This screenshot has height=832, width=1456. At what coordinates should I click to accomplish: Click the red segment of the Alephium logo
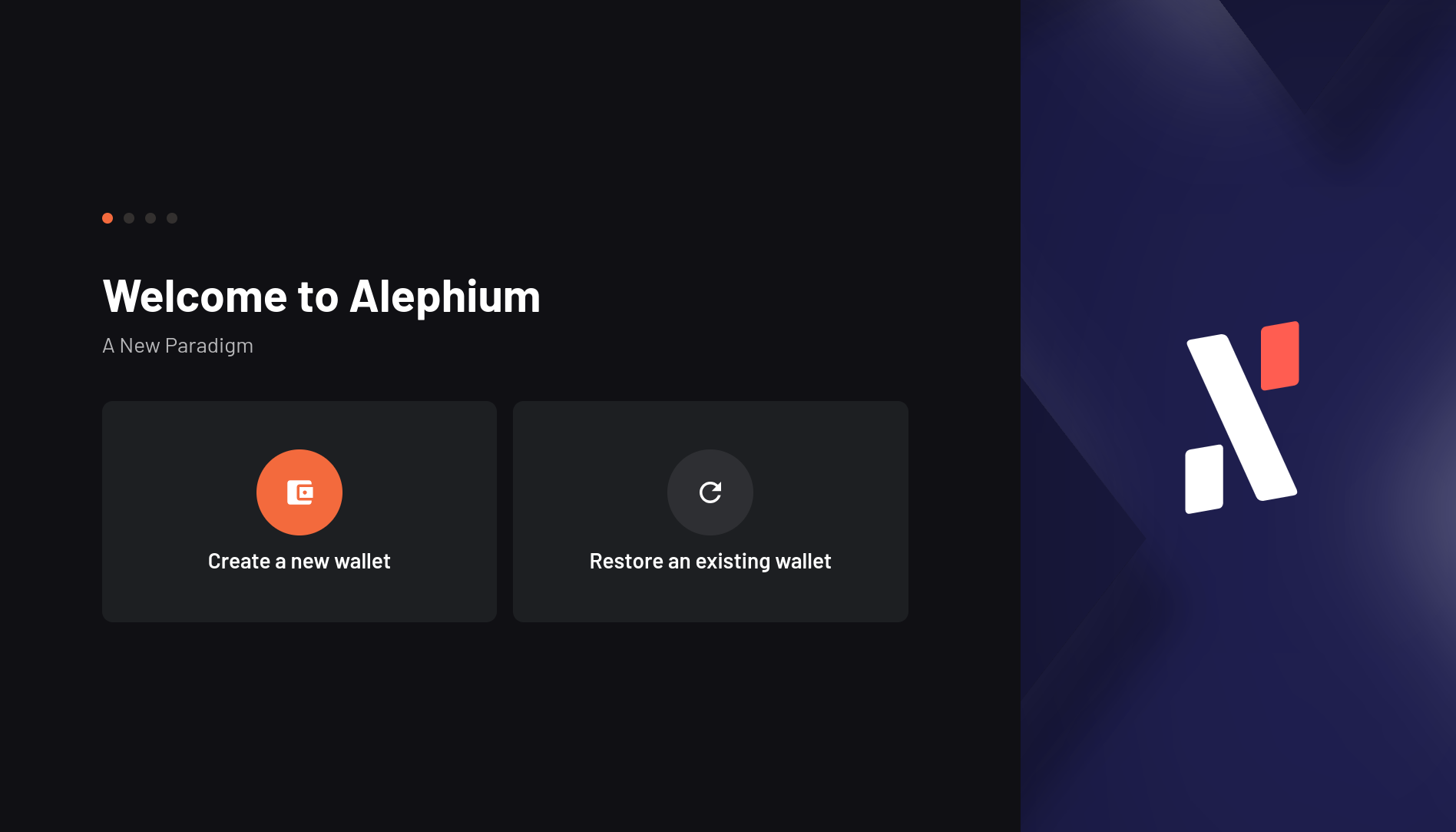pos(1280,356)
